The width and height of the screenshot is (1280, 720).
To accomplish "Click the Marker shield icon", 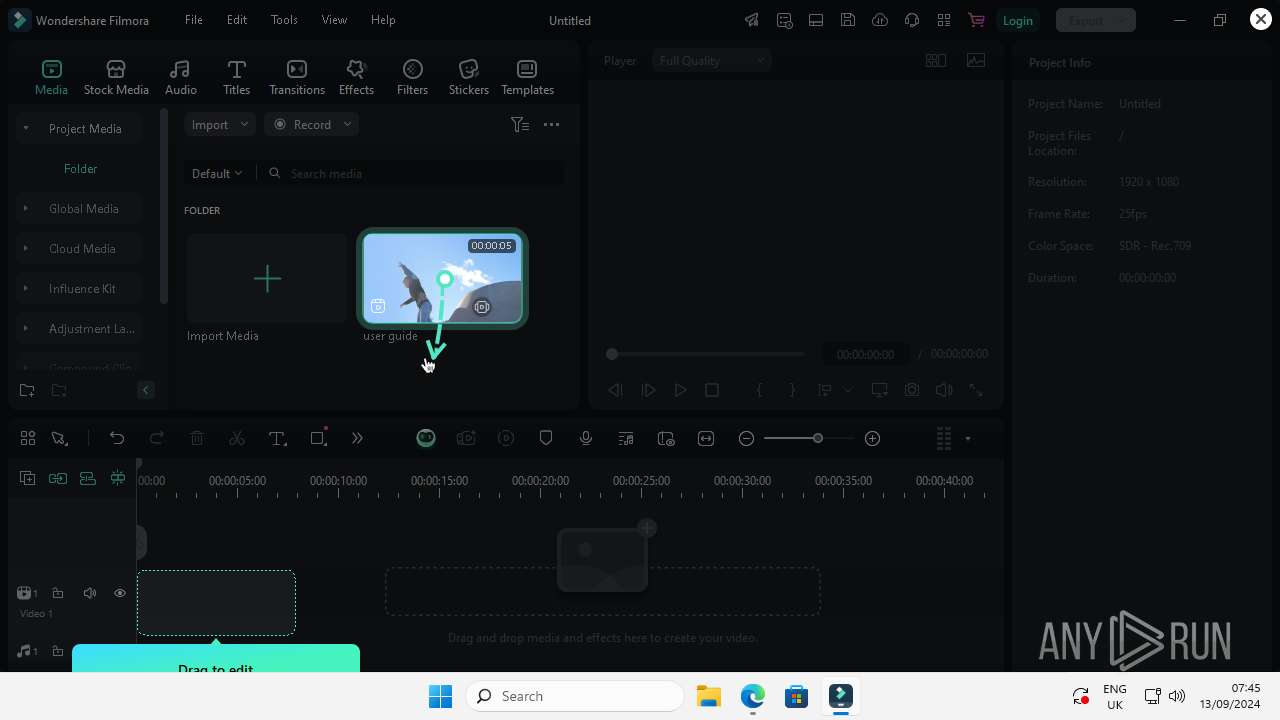I will [x=546, y=438].
